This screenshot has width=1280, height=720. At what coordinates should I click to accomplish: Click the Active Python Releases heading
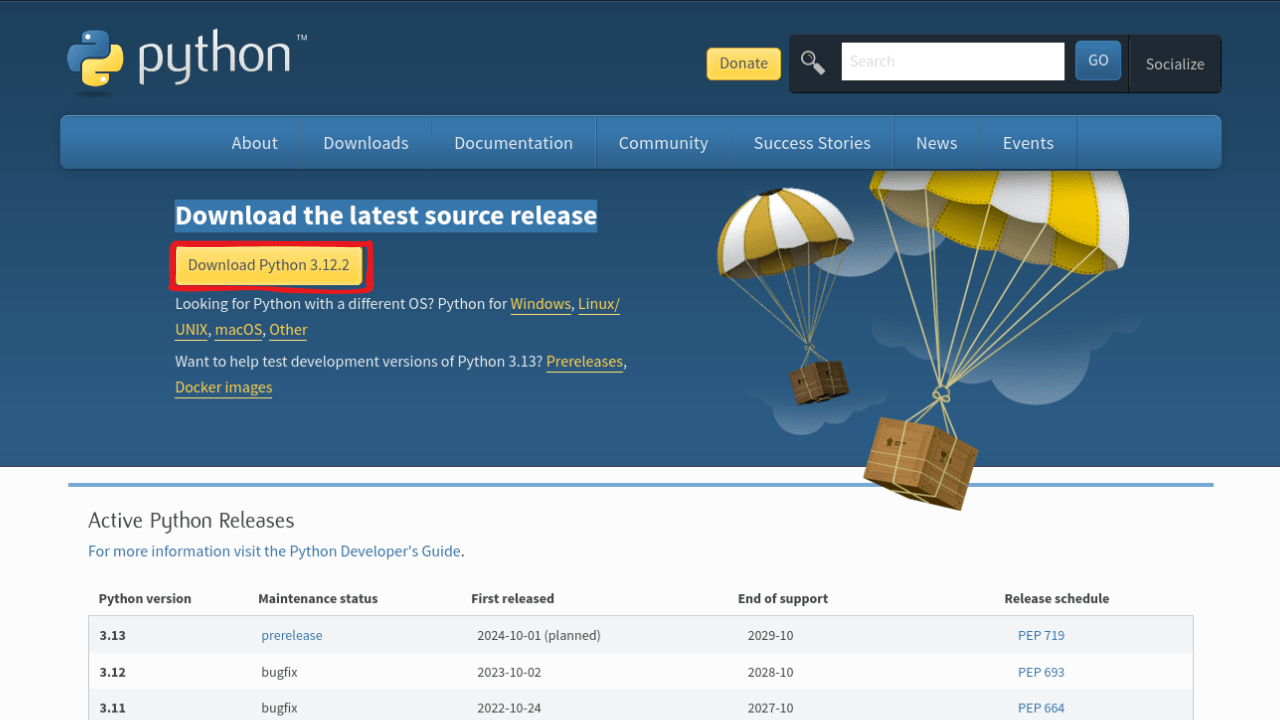(x=191, y=521)
